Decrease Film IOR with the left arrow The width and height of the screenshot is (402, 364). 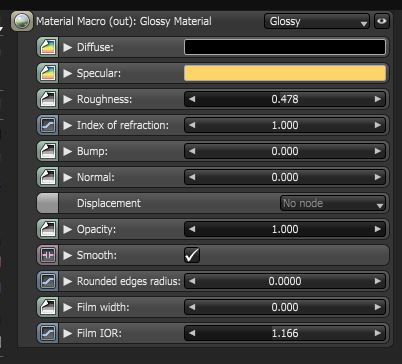(192, 333)
